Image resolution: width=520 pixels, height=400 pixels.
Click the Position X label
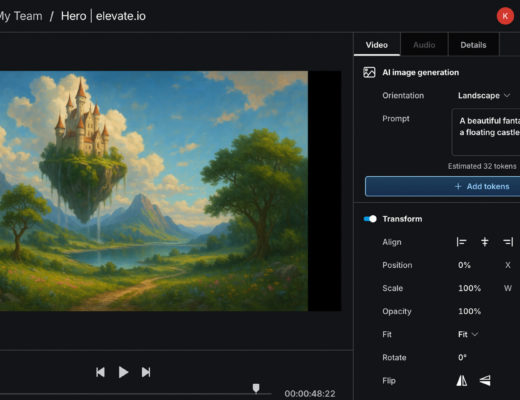508,265
